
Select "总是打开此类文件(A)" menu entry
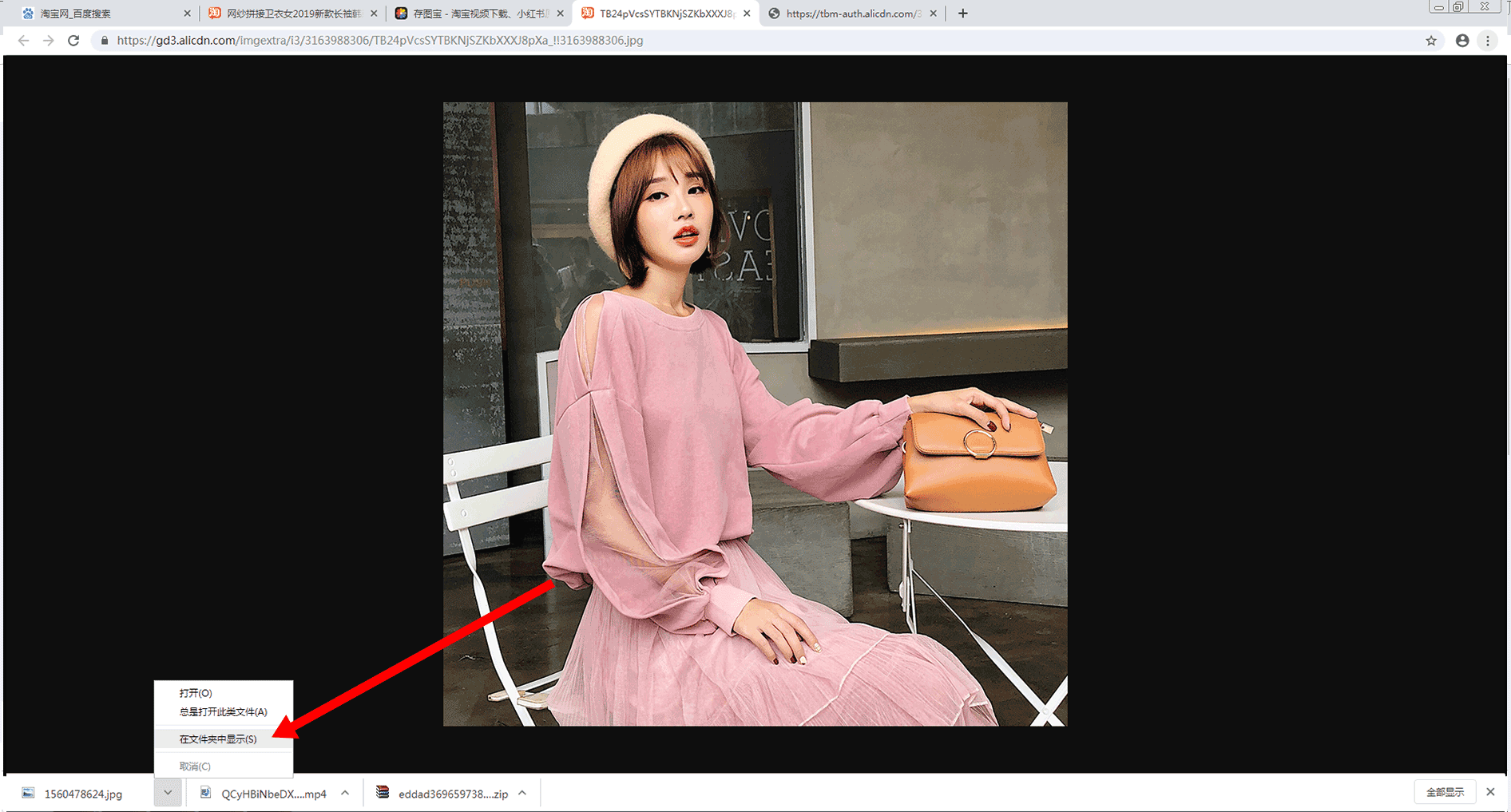pos(223,712)
